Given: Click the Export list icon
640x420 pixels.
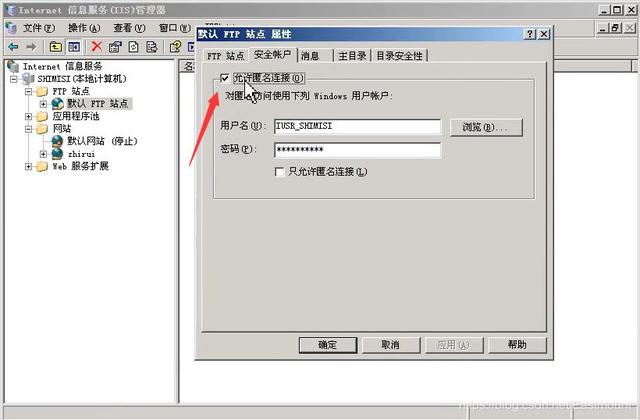Looking at the screenshot, I should click(x=151, y=47).
